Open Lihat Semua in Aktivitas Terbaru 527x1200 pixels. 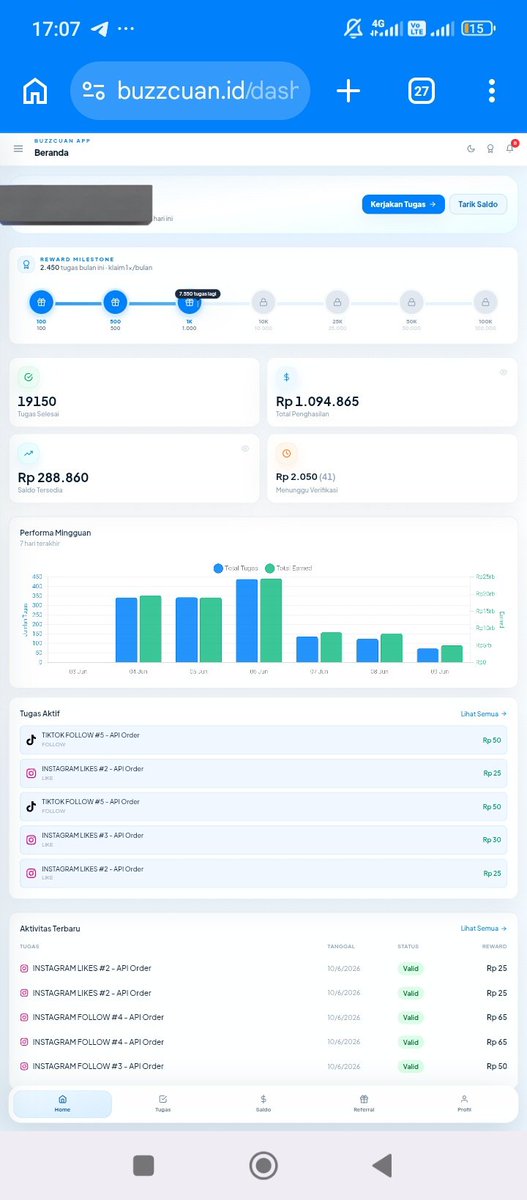pyautogui.click(x=483, y=929)
